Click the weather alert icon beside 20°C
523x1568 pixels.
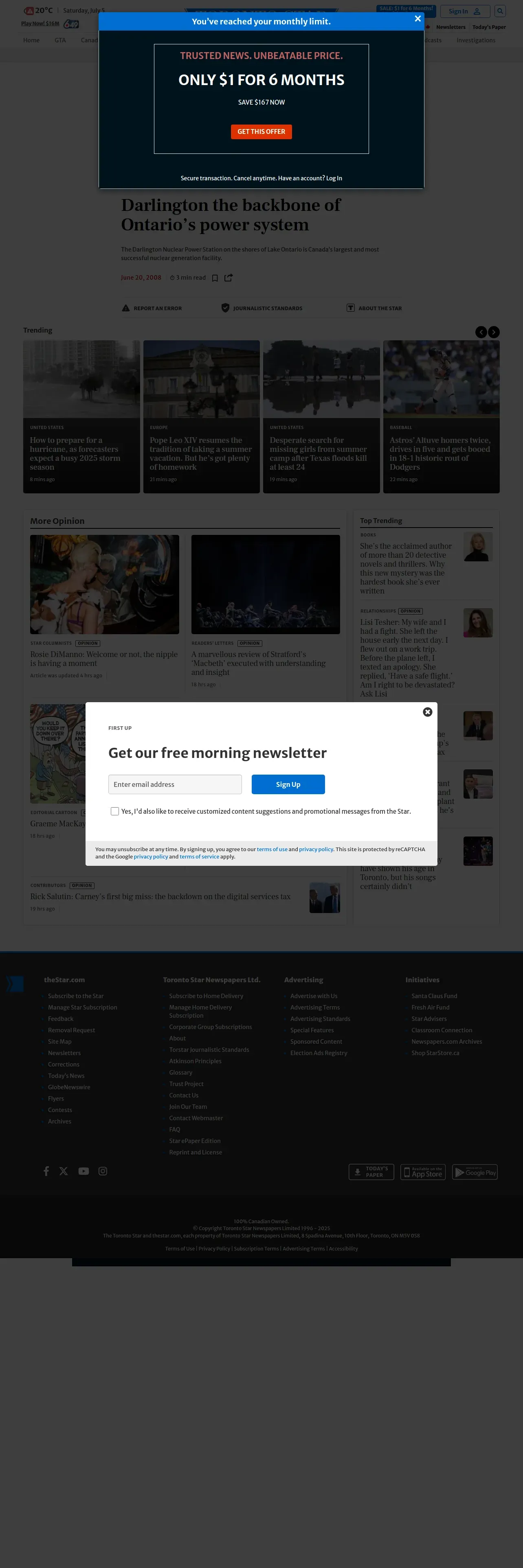[29, 10]
